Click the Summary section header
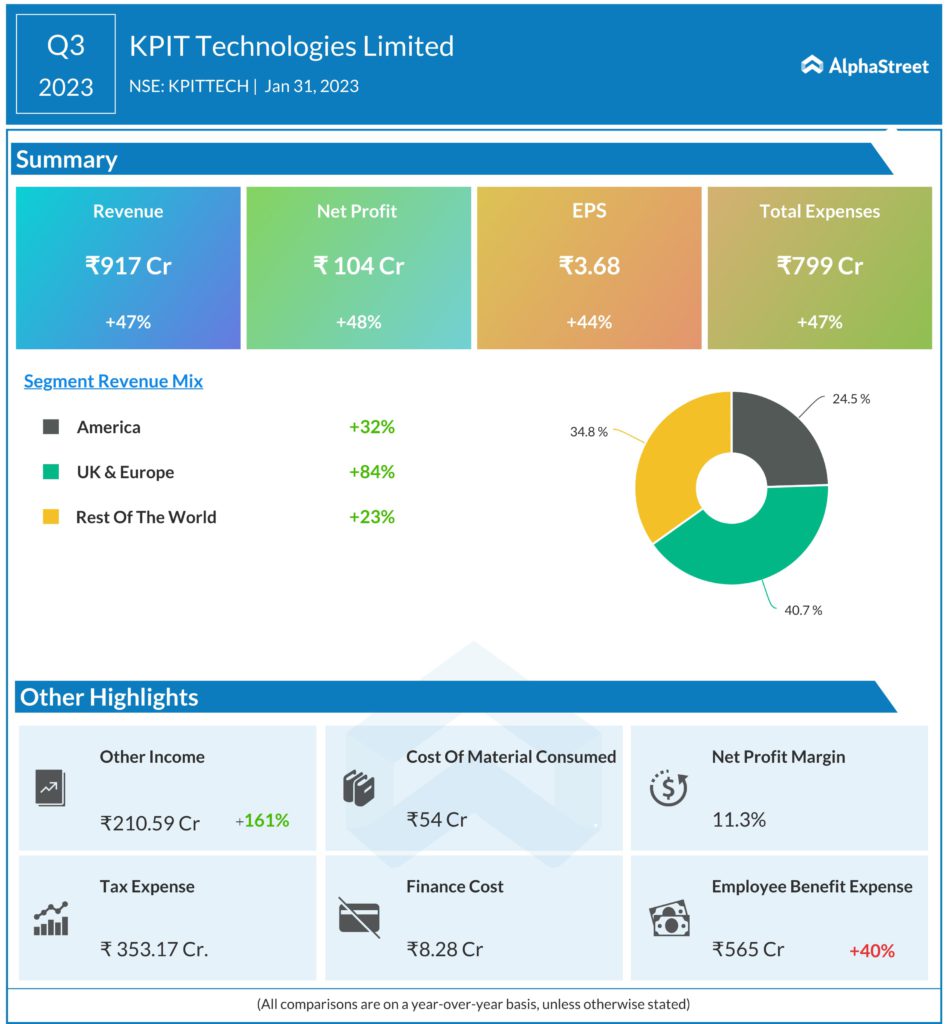Viewport: 948px width, 1024px height. [66, 160]
